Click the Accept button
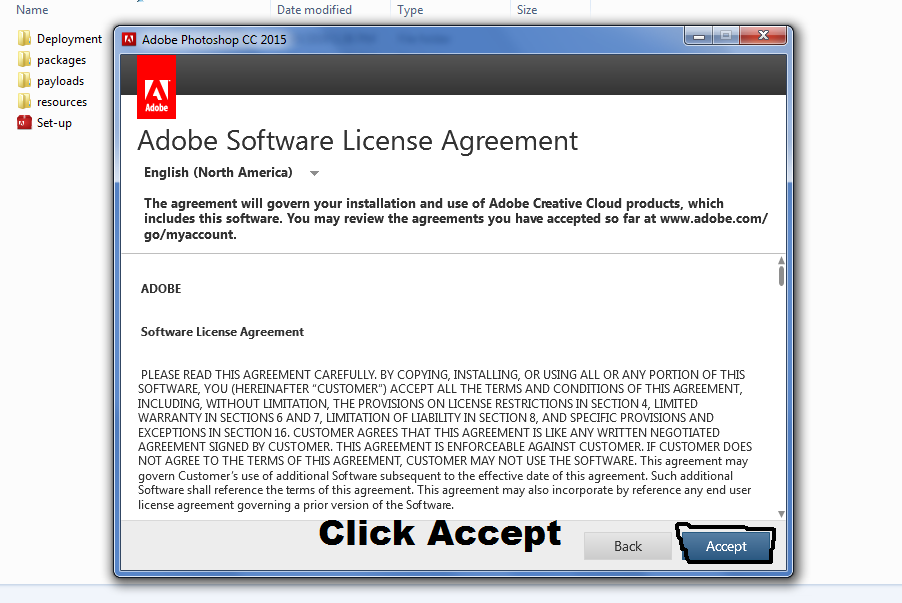The width and height of the screenshot is (902, 603). 726,546
